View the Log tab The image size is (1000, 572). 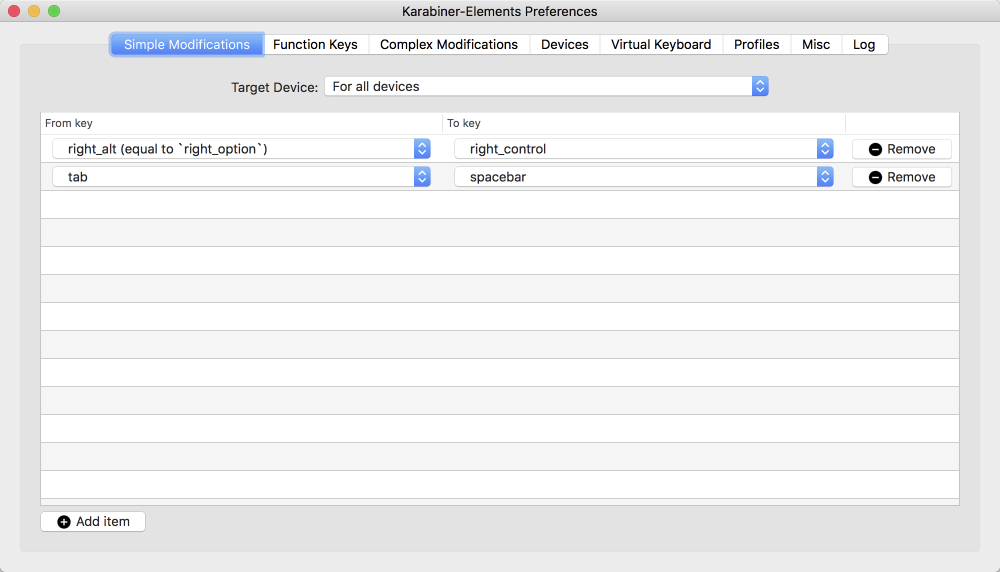click(x=864, y=45)
